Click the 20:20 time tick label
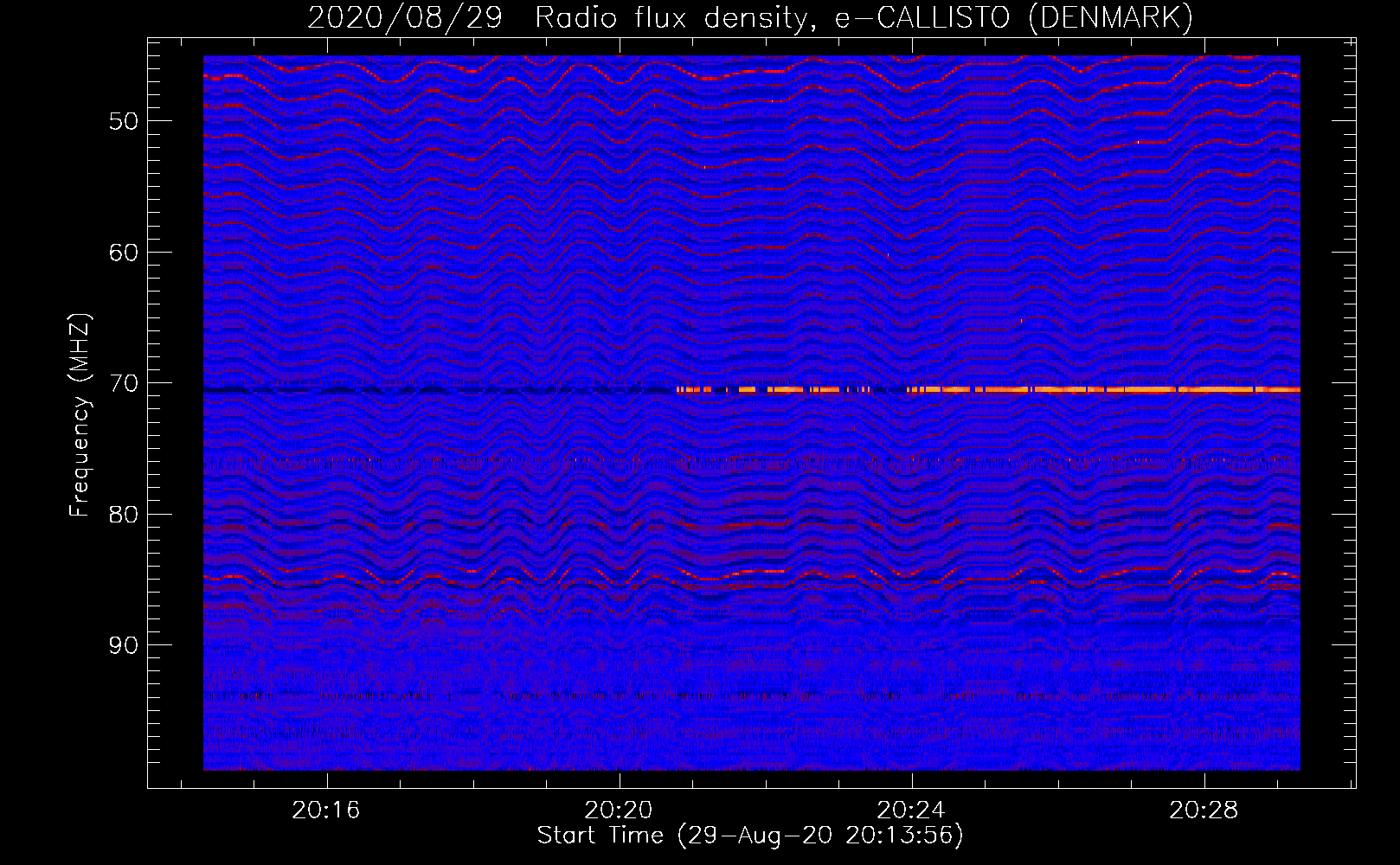The width and height of the screenshot is (1400, 865). click(619, 811)
